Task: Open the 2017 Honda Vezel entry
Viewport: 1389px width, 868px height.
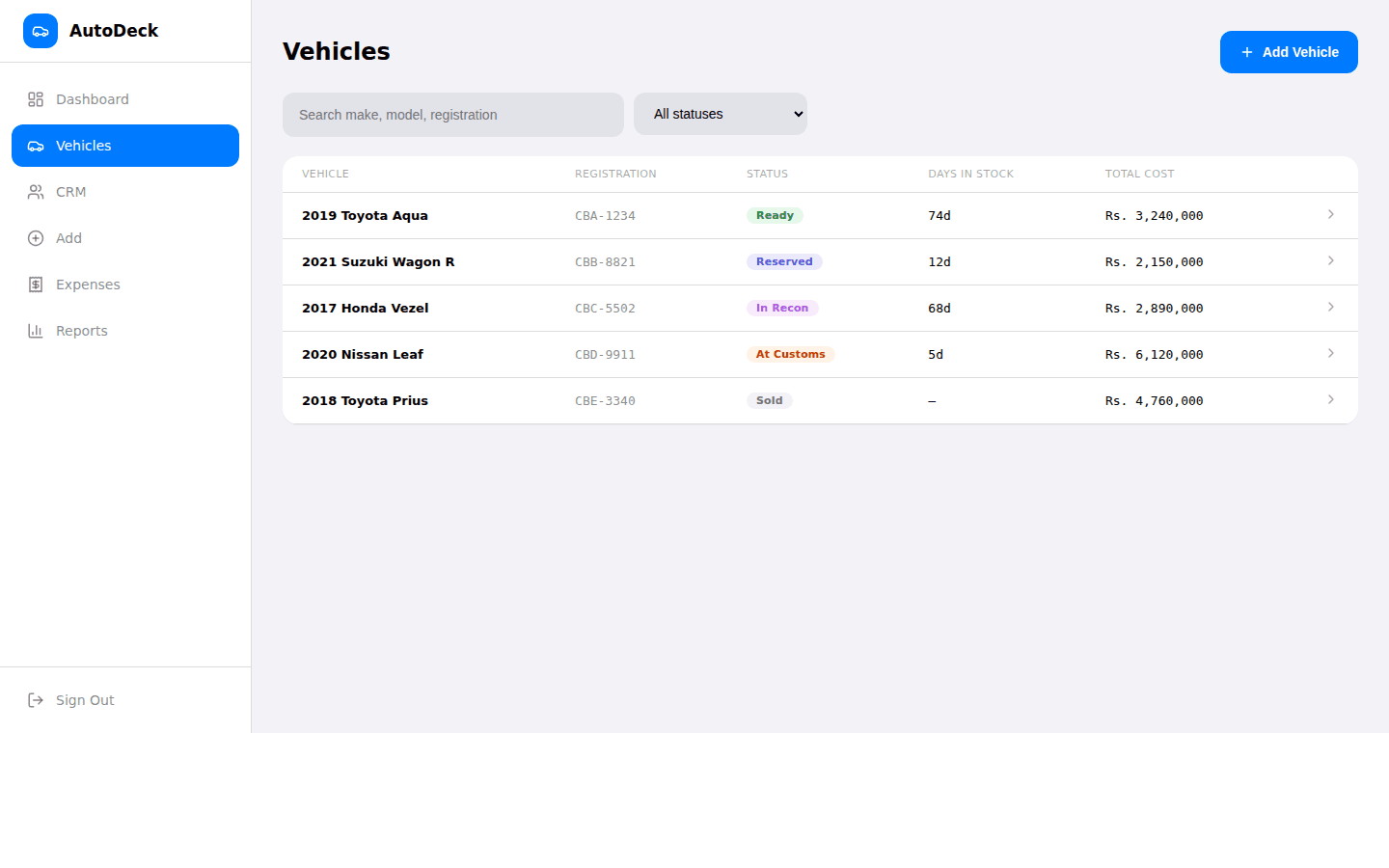Action: click(820, 309)
